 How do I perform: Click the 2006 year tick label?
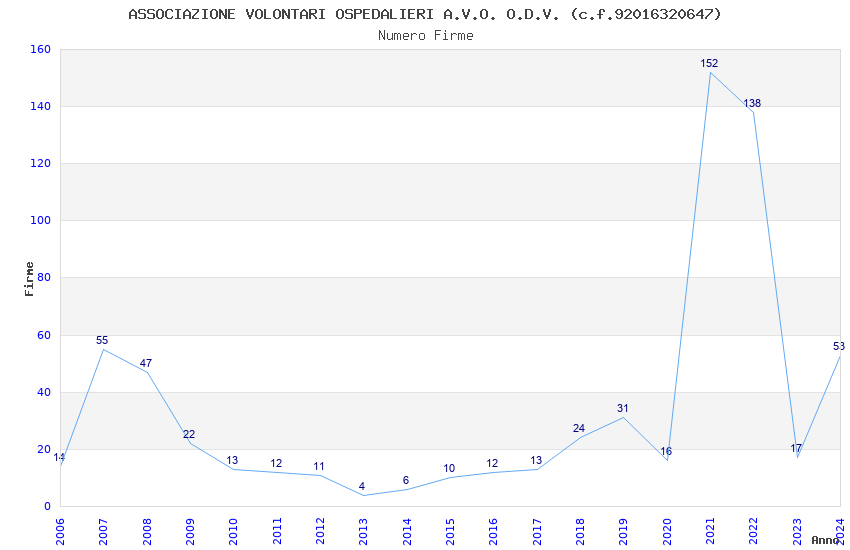click(60, 532)
